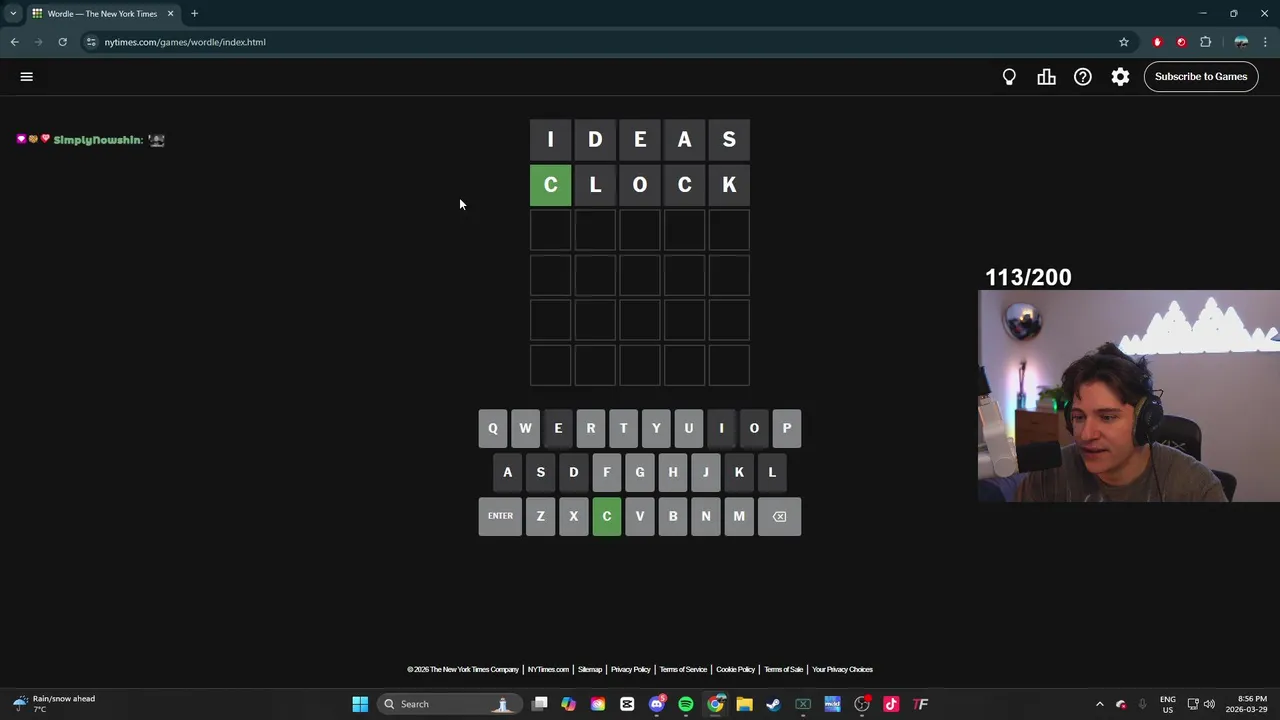Open CapCut from the taskbar
1280x720 pixels.
pos(627,704)
